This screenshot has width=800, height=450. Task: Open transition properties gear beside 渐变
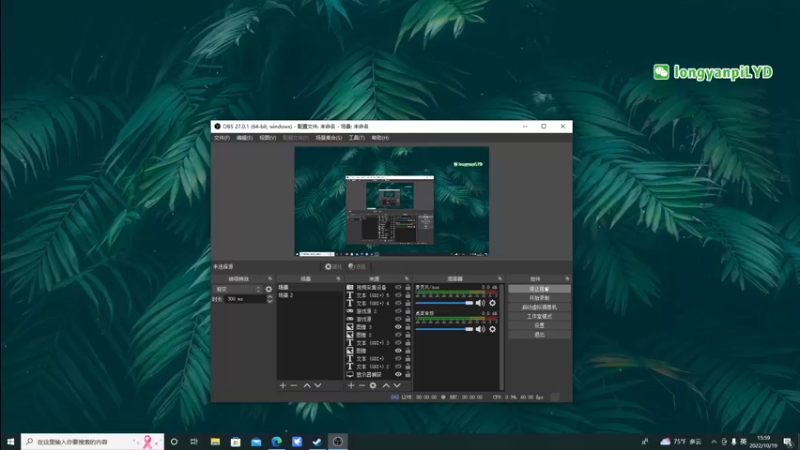click(x=269, y=289)
